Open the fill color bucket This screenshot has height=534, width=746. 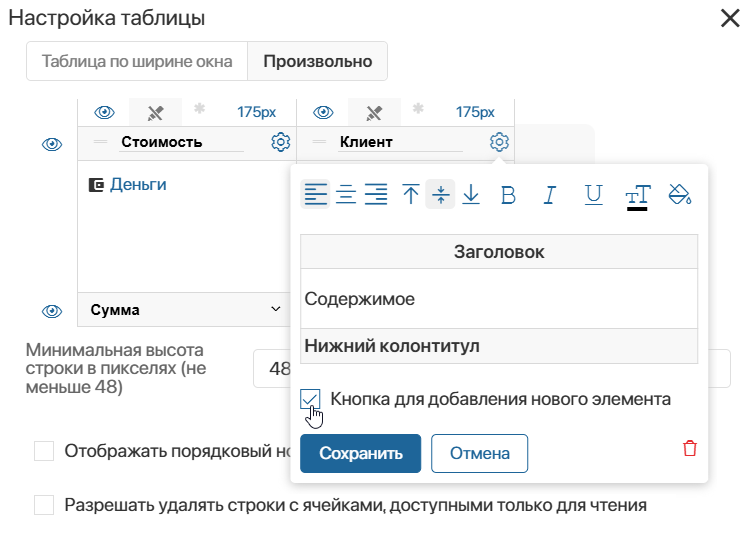point(680,194)
